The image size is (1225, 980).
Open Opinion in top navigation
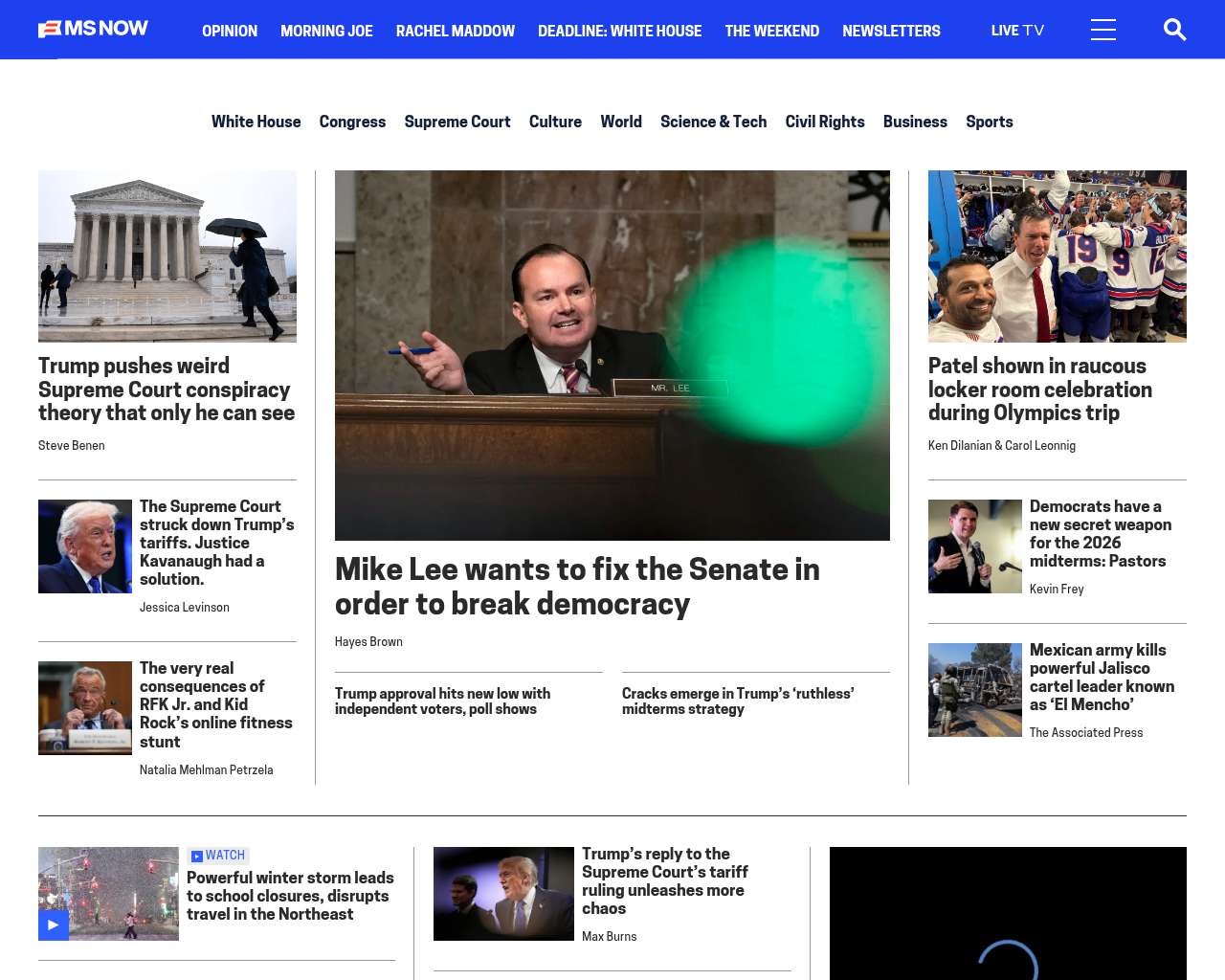230,31
